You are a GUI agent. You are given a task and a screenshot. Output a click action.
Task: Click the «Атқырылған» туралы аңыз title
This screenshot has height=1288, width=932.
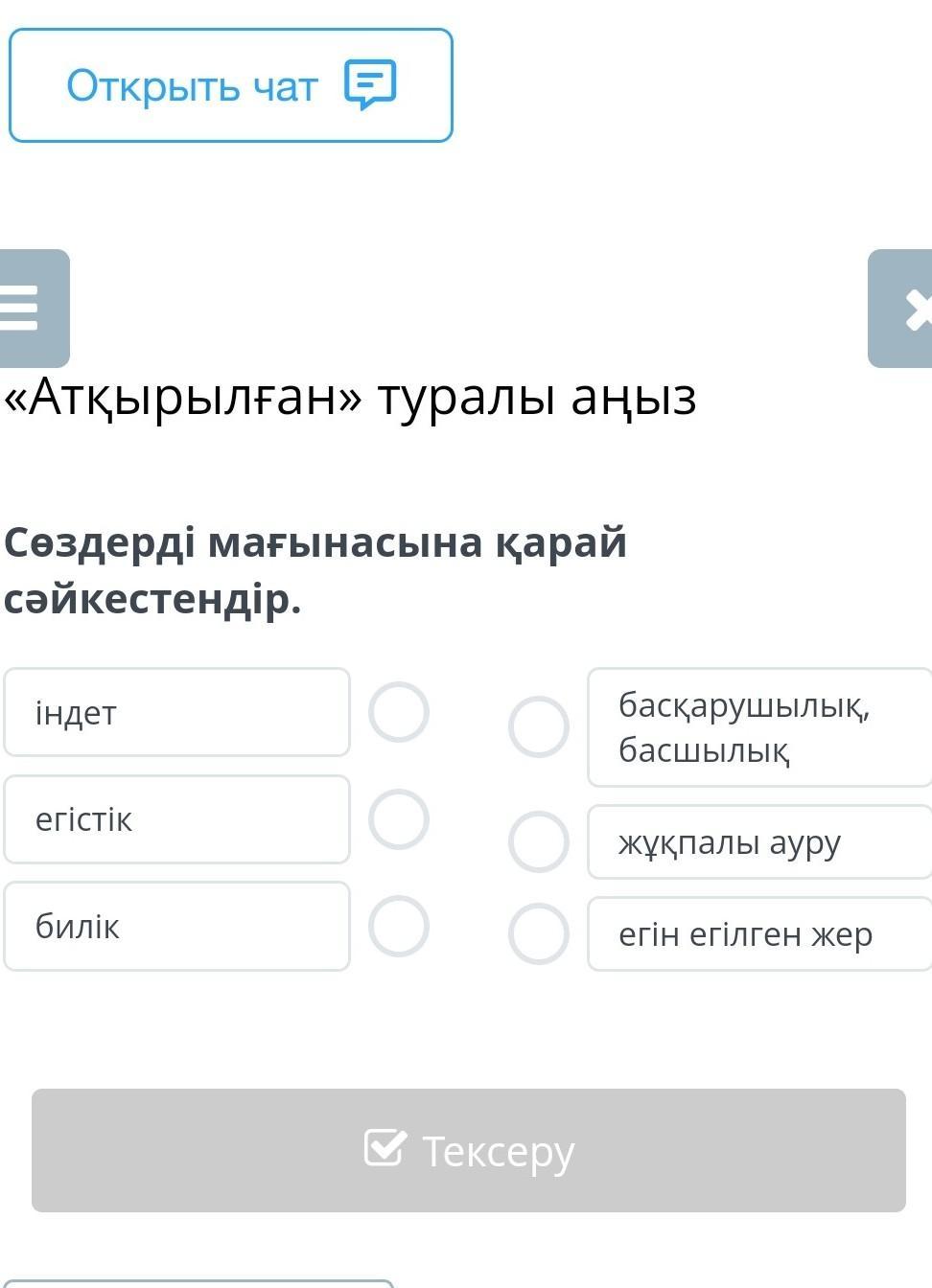pyautogui.click(x=350, y=398)
